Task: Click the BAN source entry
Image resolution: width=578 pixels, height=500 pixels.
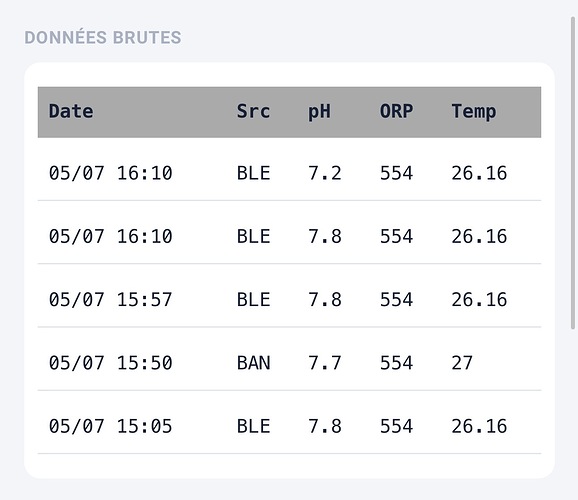Action: pos(253,363)
